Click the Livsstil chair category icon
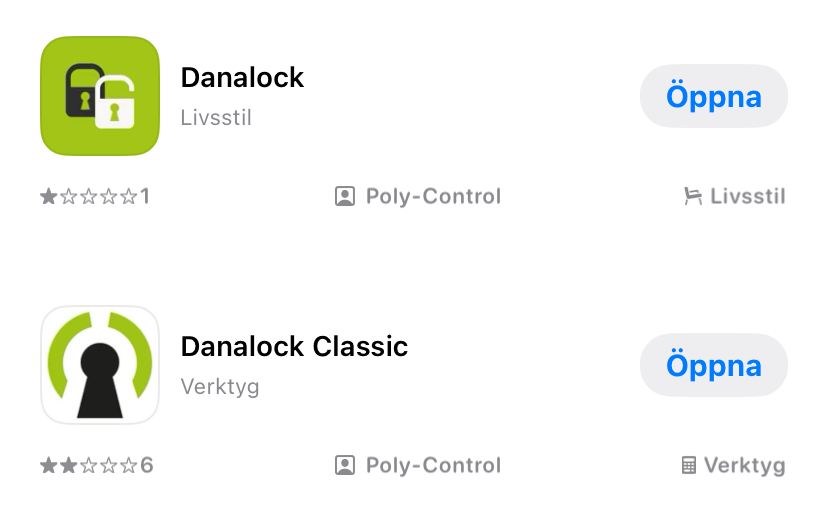 coord(692,196)
